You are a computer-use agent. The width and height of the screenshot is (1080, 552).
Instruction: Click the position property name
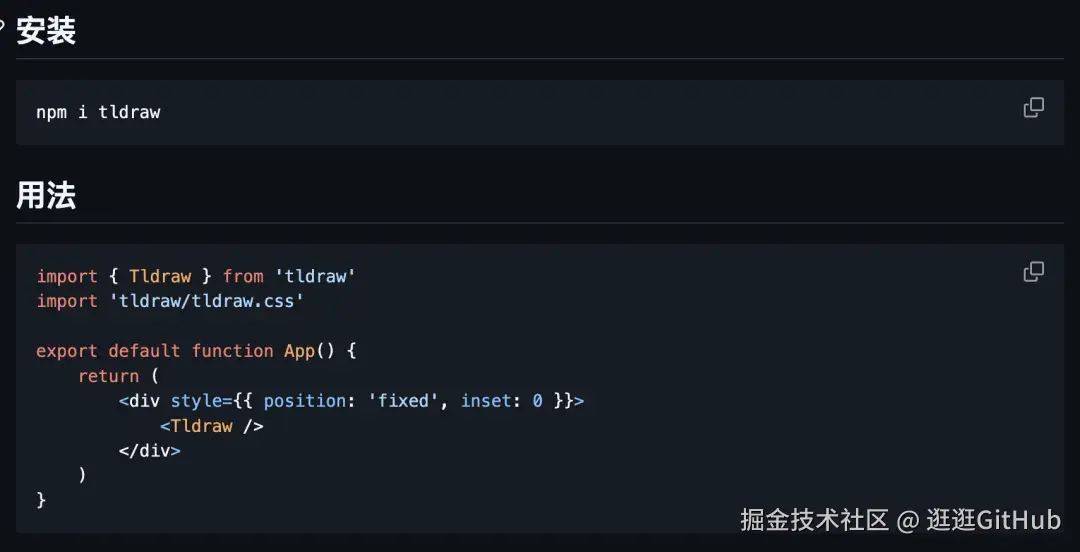(304, 400)
